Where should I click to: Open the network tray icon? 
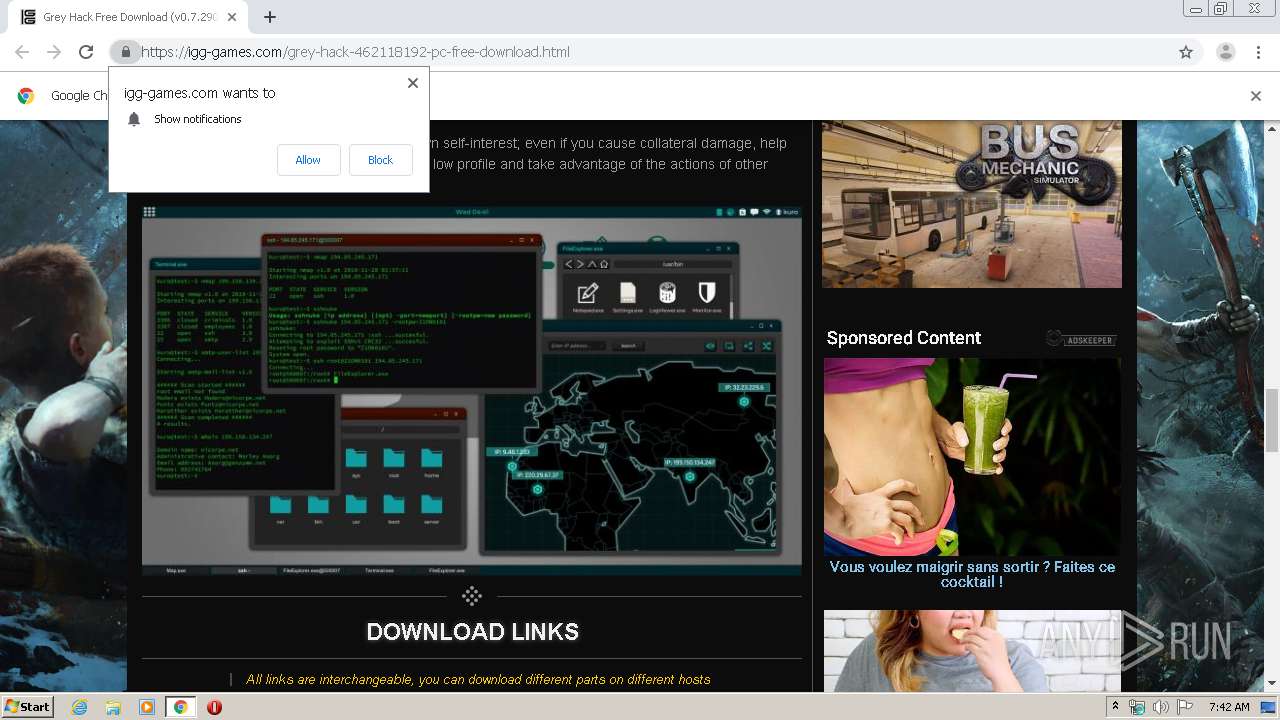tap(1137, 707)
